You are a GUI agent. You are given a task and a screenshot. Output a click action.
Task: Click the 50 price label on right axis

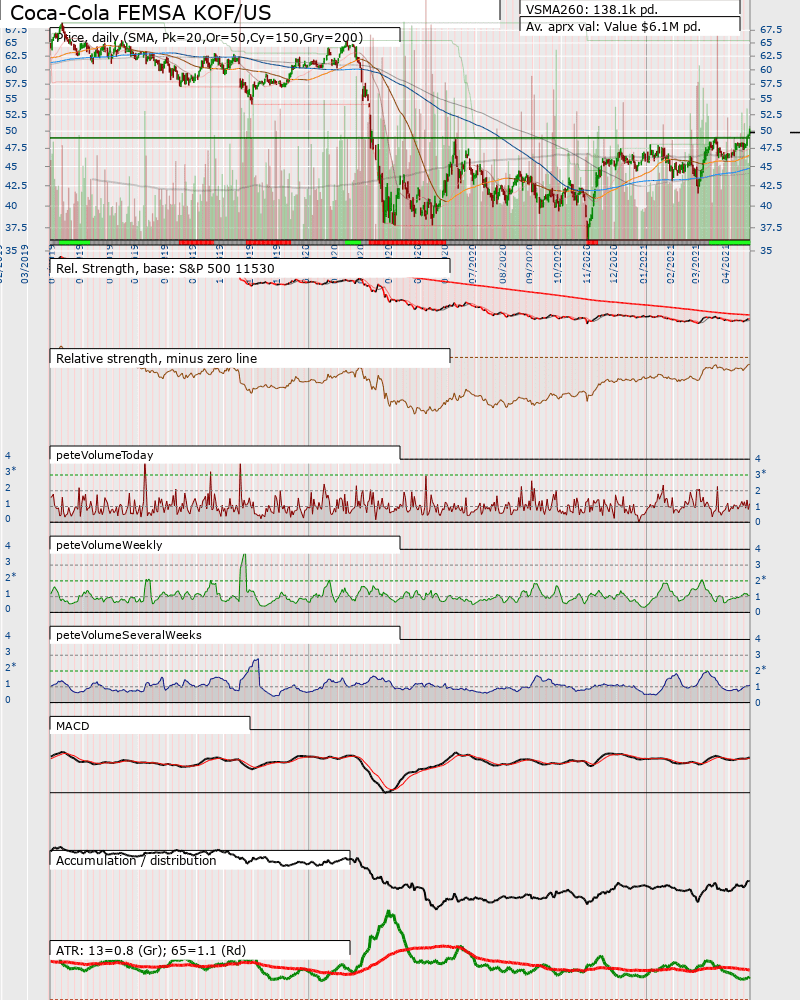click(766, 131)
